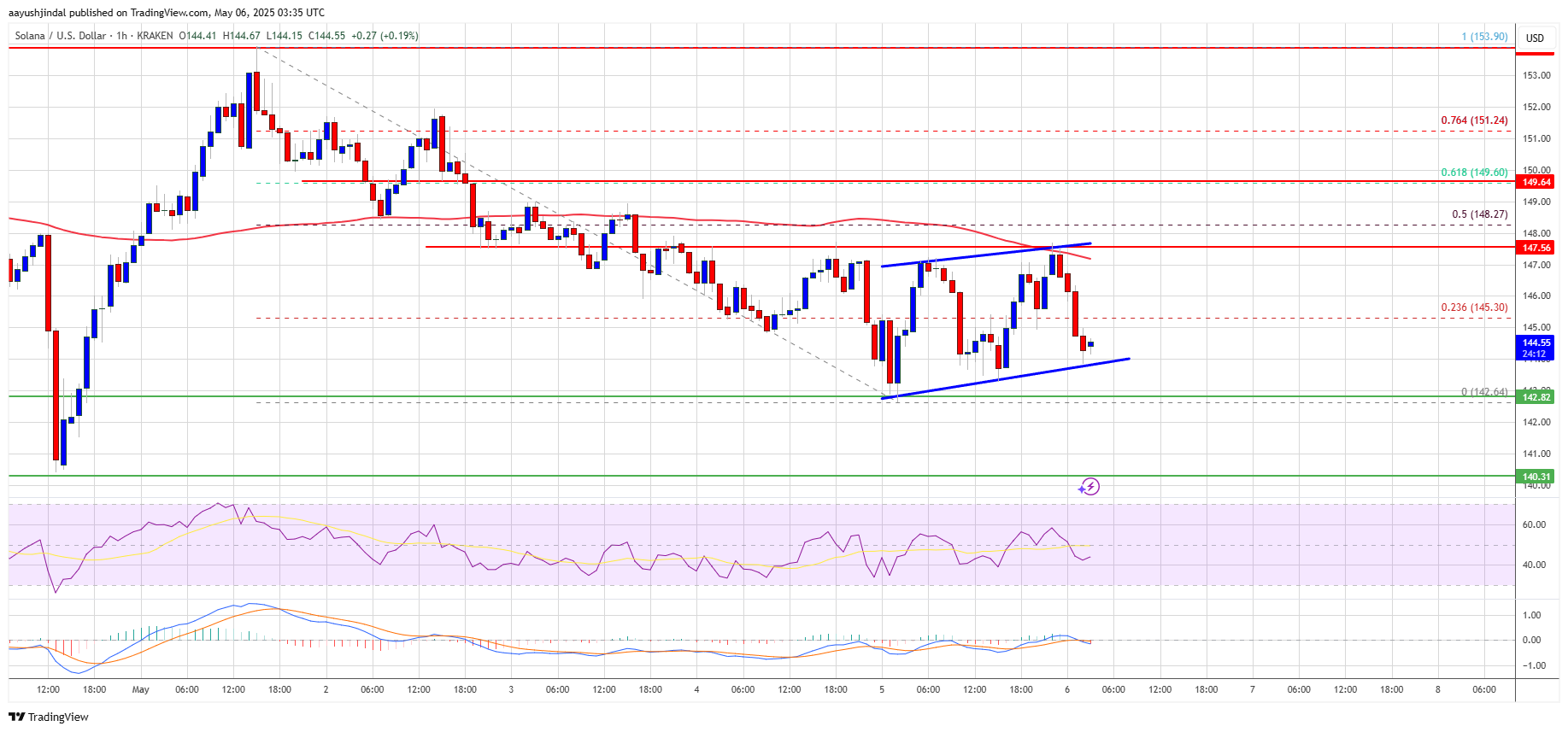Click the MACD 1.00 scale label
1568x732 pixels.
coord(1532,615)
